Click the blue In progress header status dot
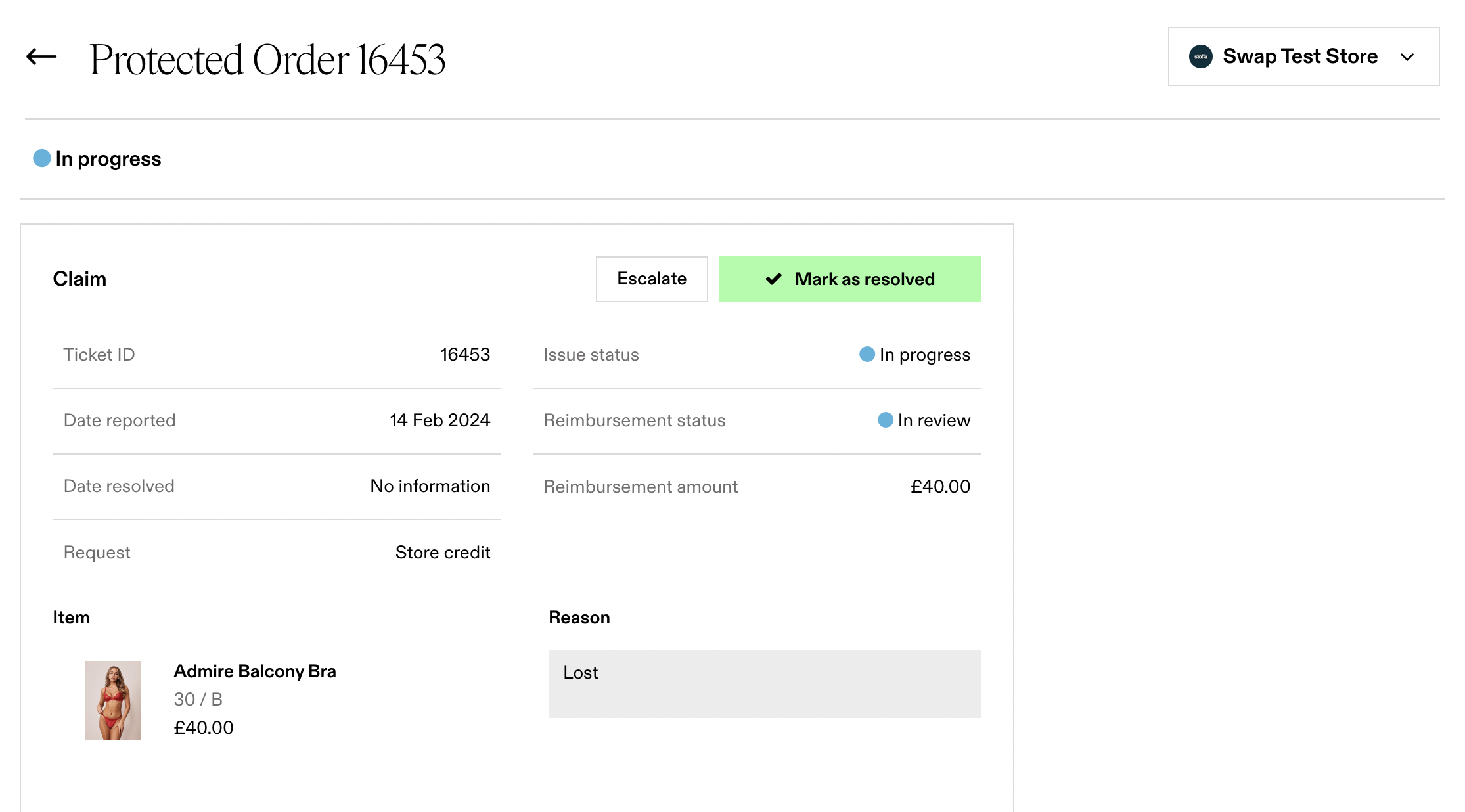Screen dimensions: 1465x812 tap(42, 158)
